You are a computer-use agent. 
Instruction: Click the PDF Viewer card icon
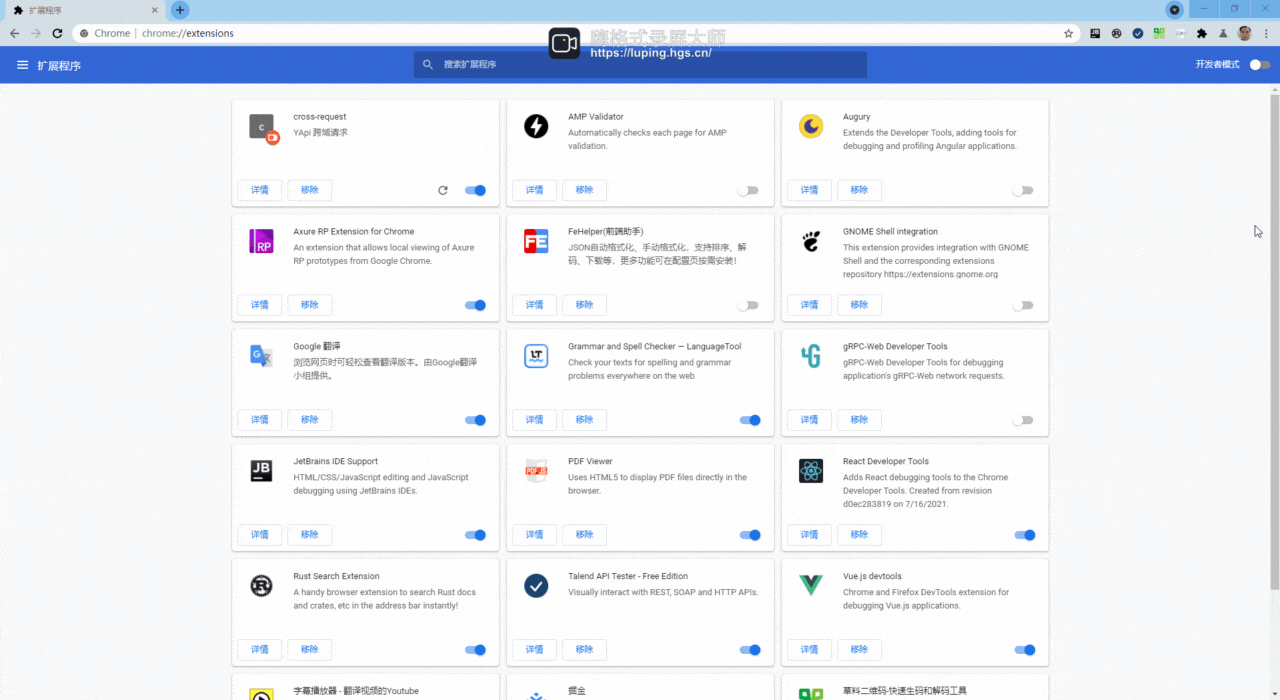(x=536, y=471)
